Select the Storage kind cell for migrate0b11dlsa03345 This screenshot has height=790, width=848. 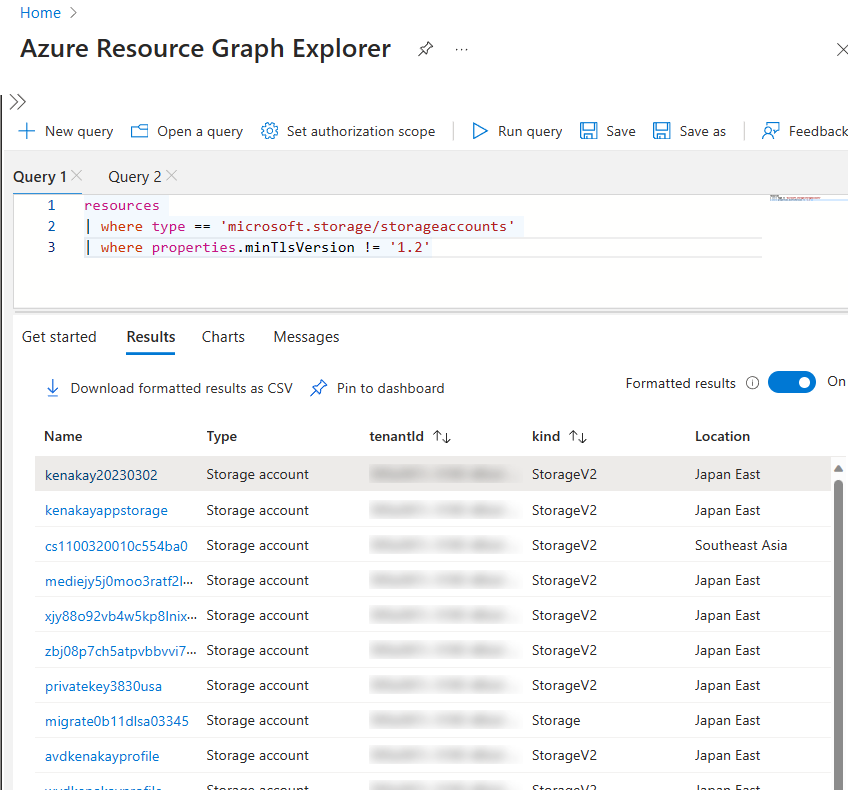pos(556,720)
